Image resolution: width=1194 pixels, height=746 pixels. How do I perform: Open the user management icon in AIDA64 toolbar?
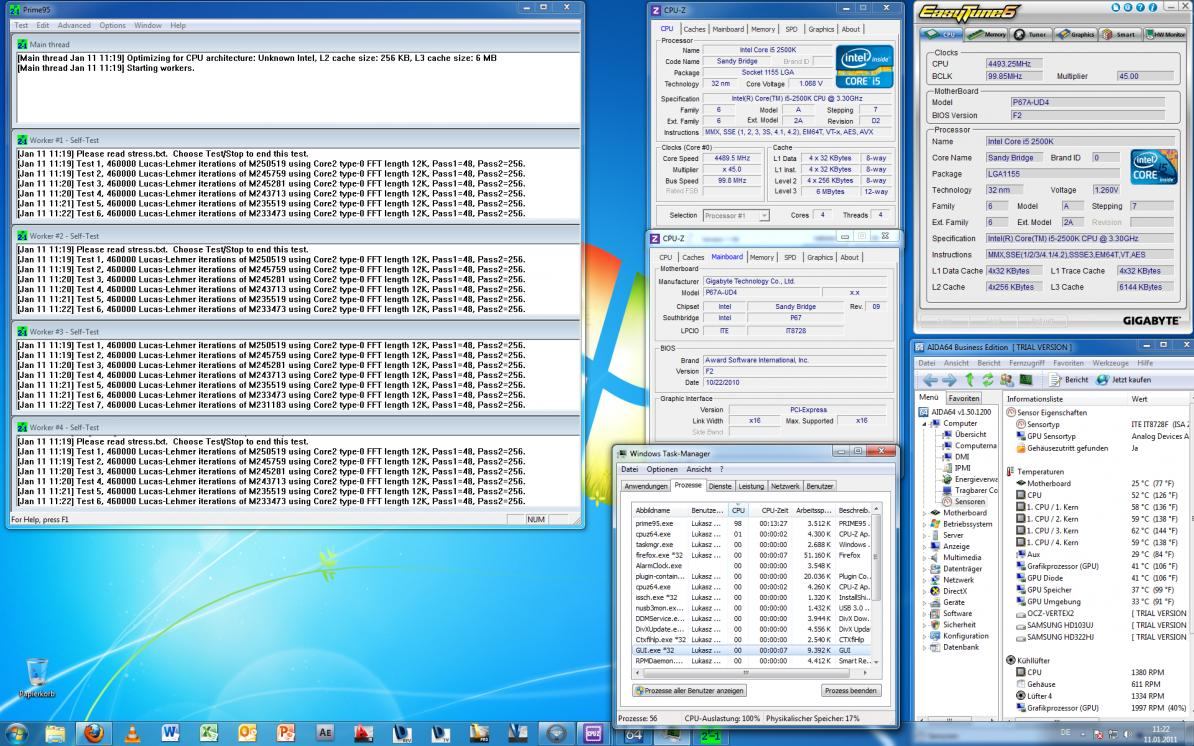coord(1007,380)
